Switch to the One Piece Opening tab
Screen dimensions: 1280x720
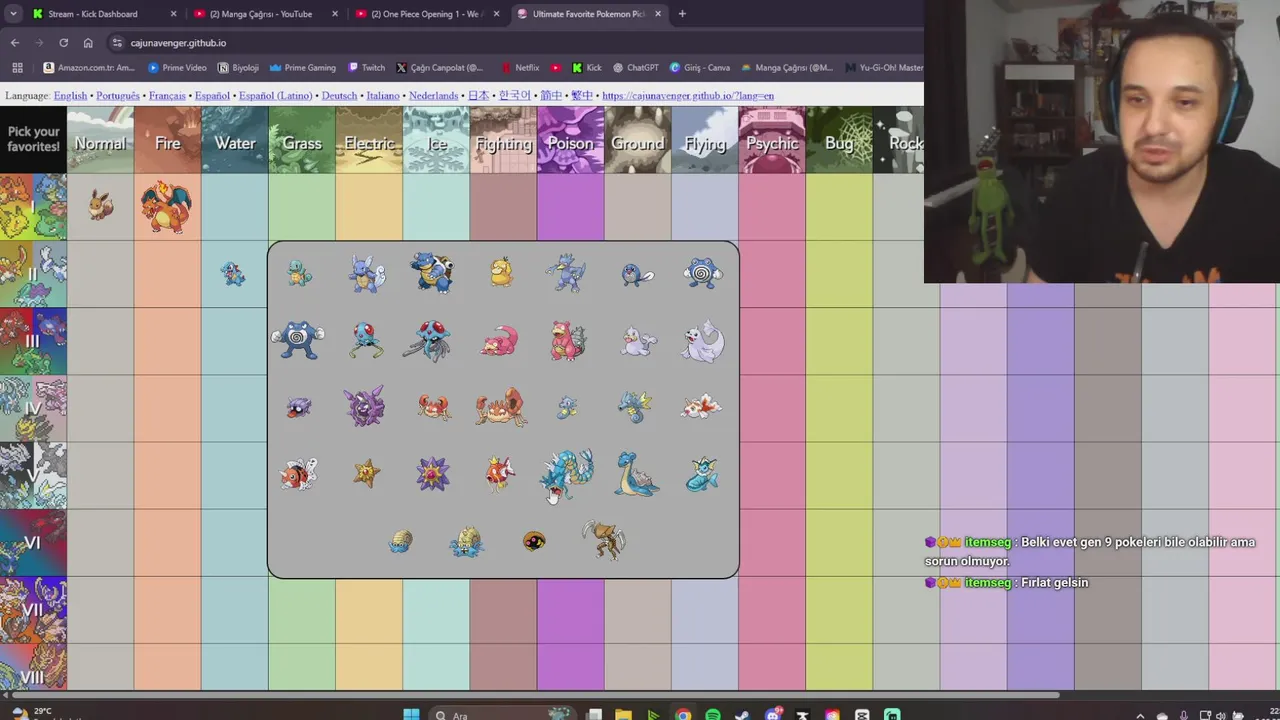[427, 14]
